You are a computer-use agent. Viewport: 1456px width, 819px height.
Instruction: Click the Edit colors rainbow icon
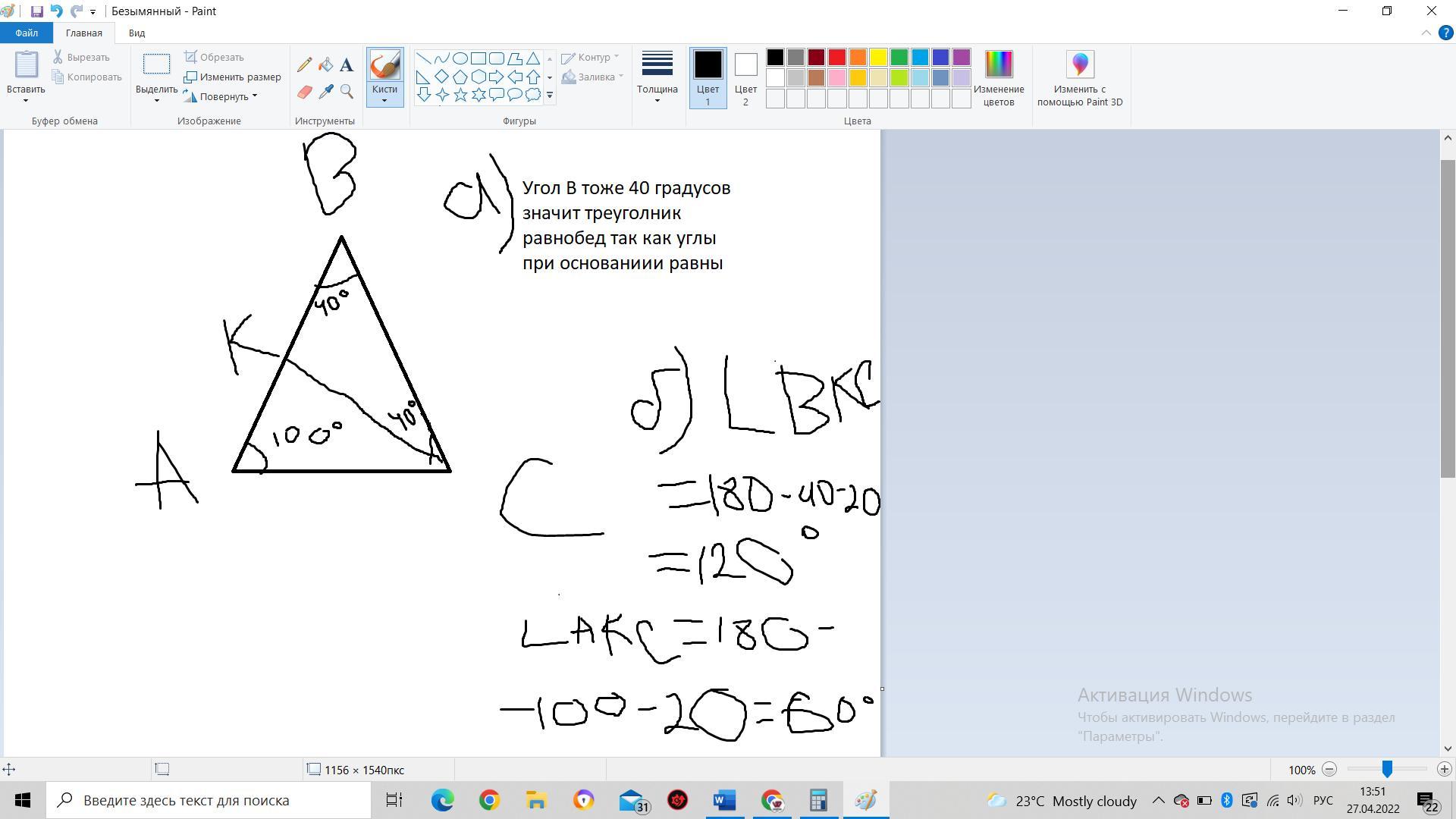[998, 65]
